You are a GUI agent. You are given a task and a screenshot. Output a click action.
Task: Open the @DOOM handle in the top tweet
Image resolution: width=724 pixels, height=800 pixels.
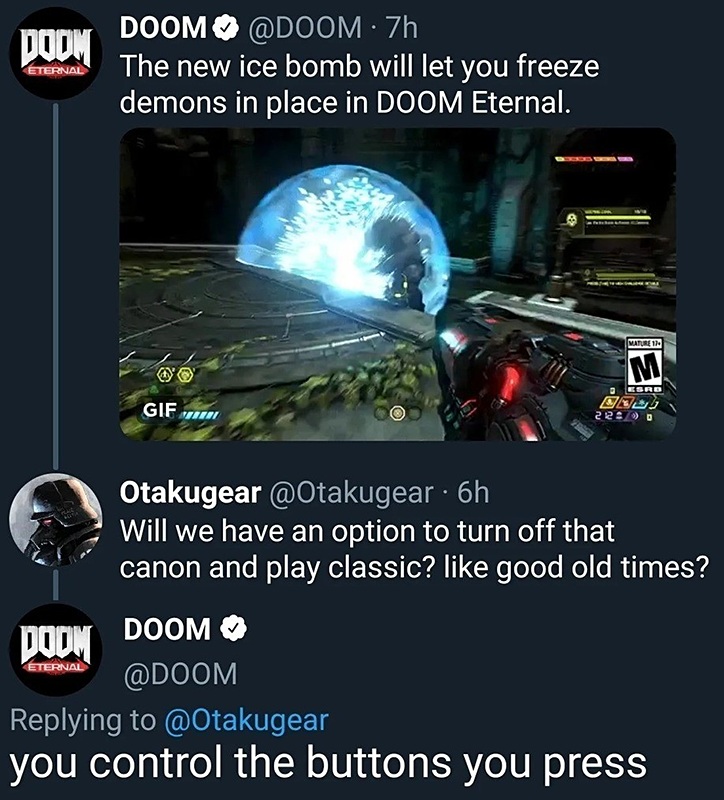pyautogui.click(x=305, y=28)
